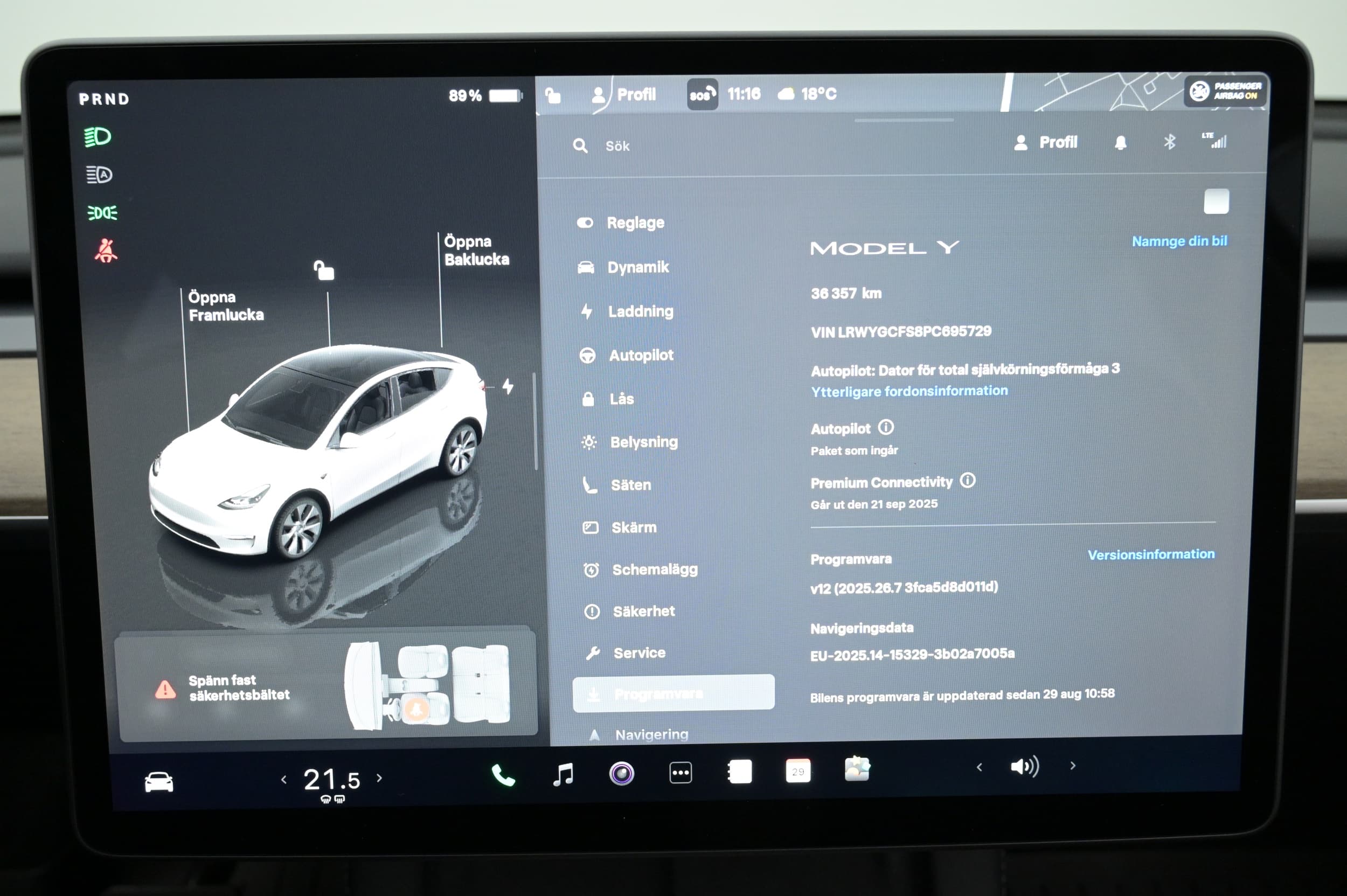Screen dimensions: 1347x896
Task: Open the music player app
Action: click(563, 774)
